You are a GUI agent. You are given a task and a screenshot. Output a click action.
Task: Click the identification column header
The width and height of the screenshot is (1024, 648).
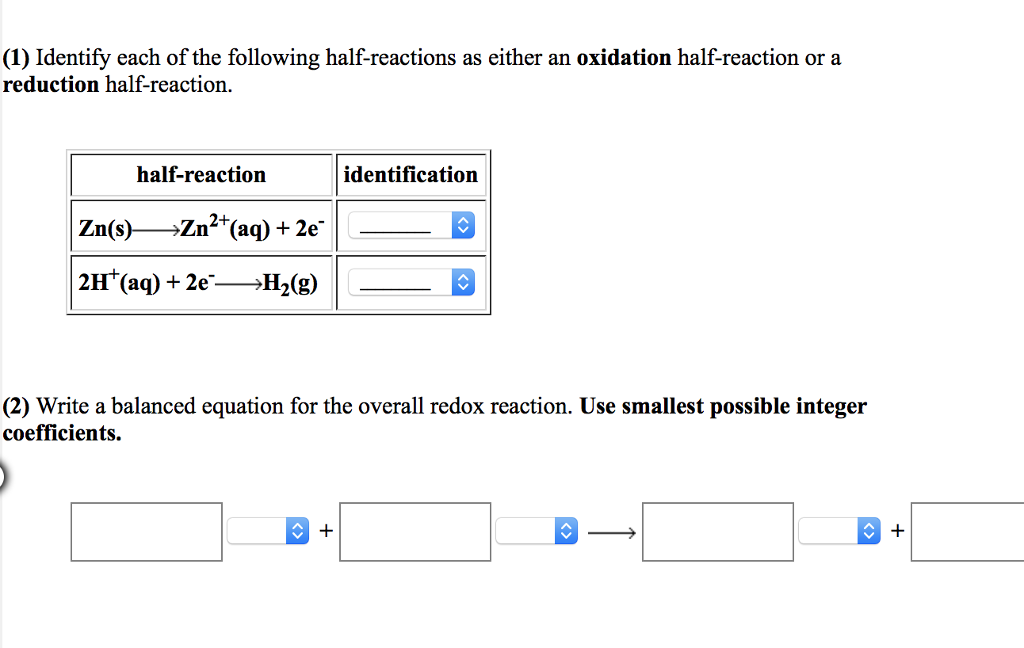[x=411, y=174]
